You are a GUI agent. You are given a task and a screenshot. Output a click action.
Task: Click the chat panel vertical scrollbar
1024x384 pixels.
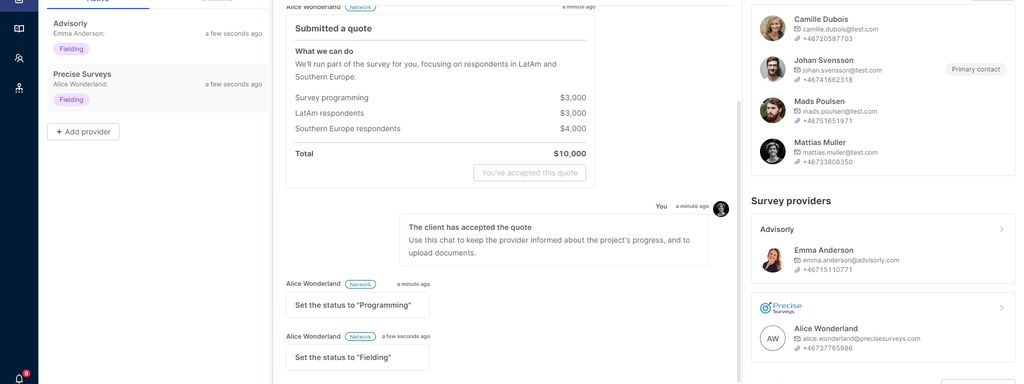coord(739,242)
